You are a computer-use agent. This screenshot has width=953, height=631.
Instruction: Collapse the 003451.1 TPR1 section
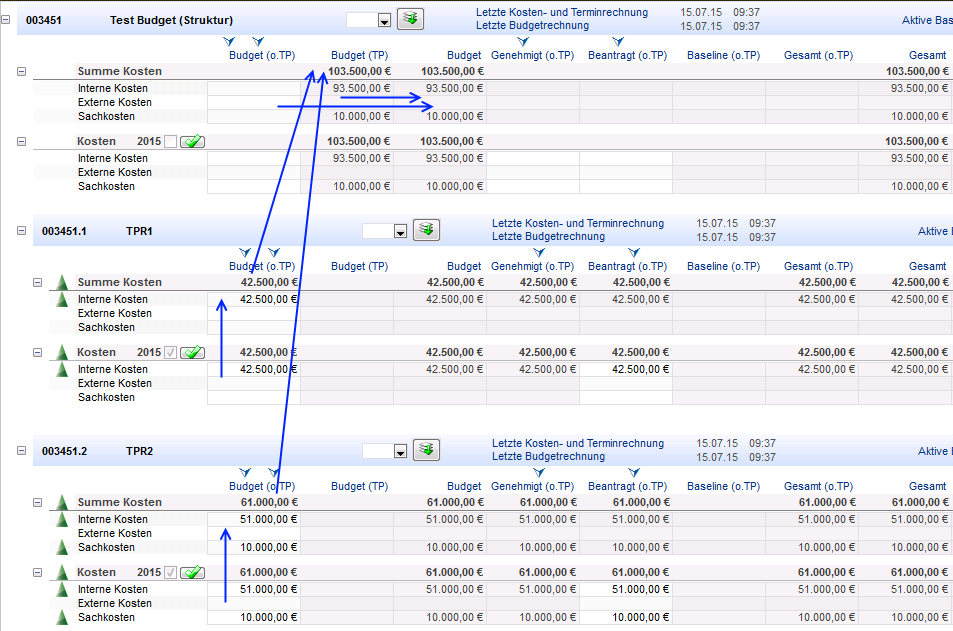pyautogui.click(x=22, y=230)
